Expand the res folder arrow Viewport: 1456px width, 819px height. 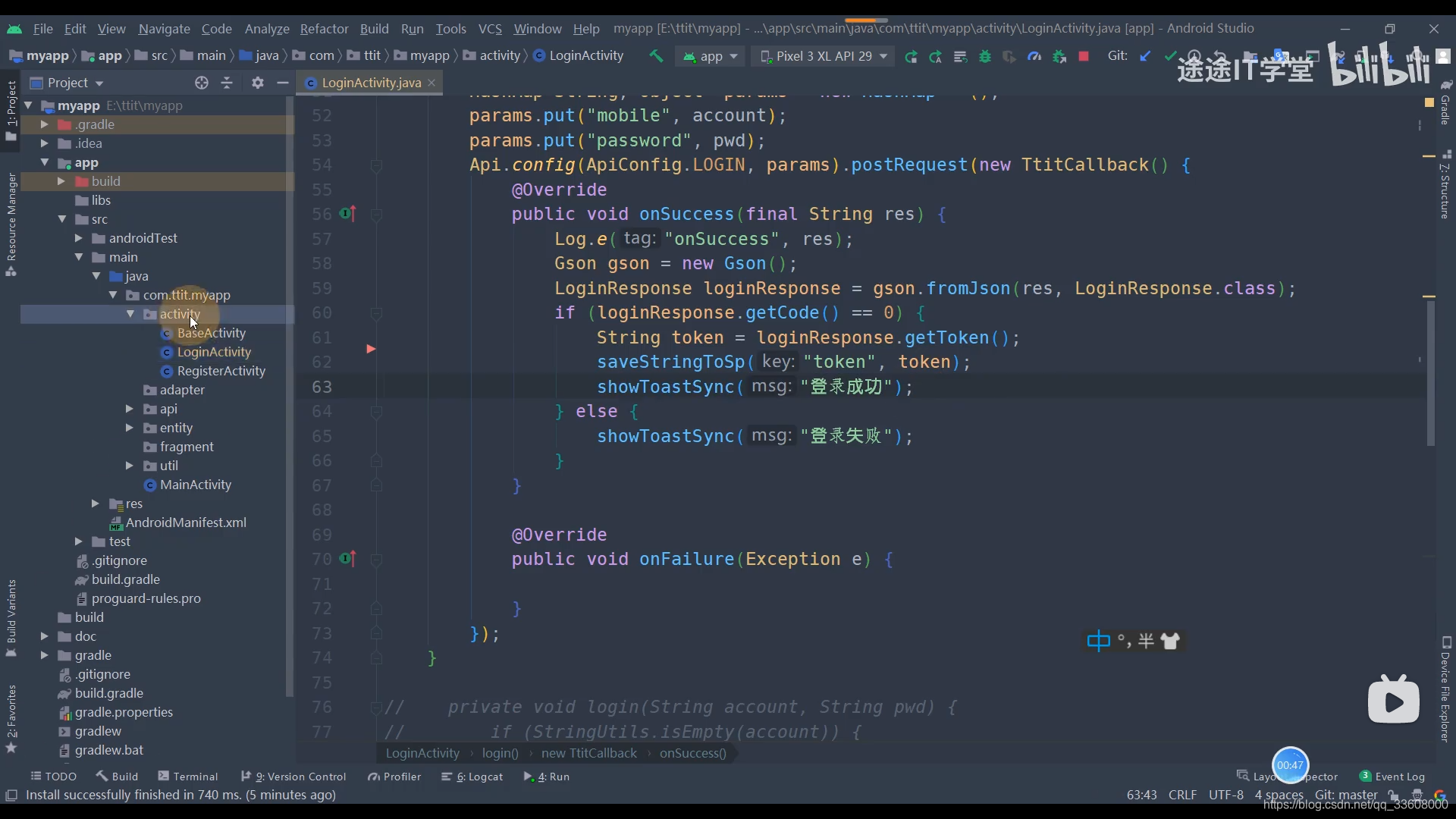(x=95, y=504)
